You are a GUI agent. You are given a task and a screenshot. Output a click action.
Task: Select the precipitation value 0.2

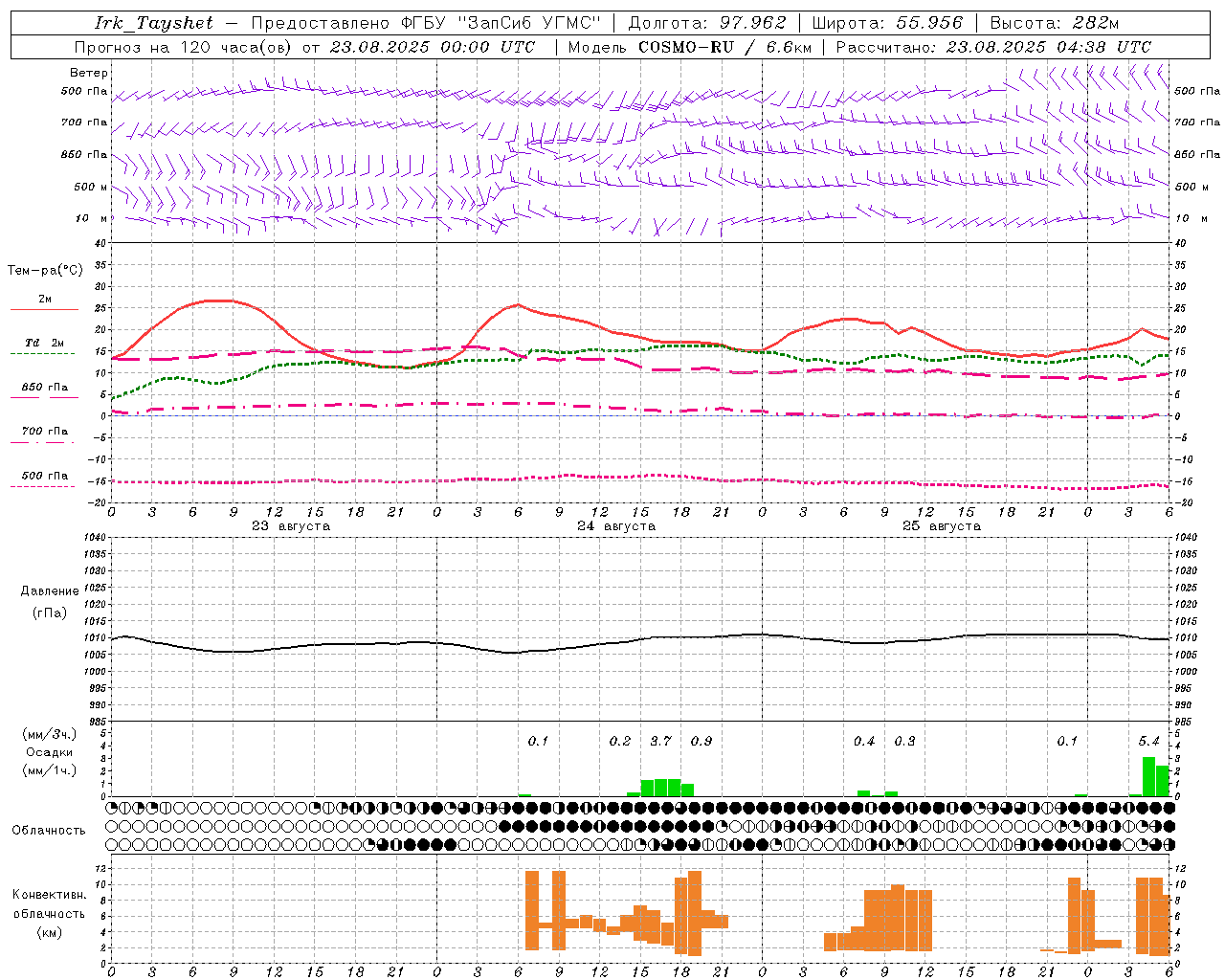coord(620,742)
